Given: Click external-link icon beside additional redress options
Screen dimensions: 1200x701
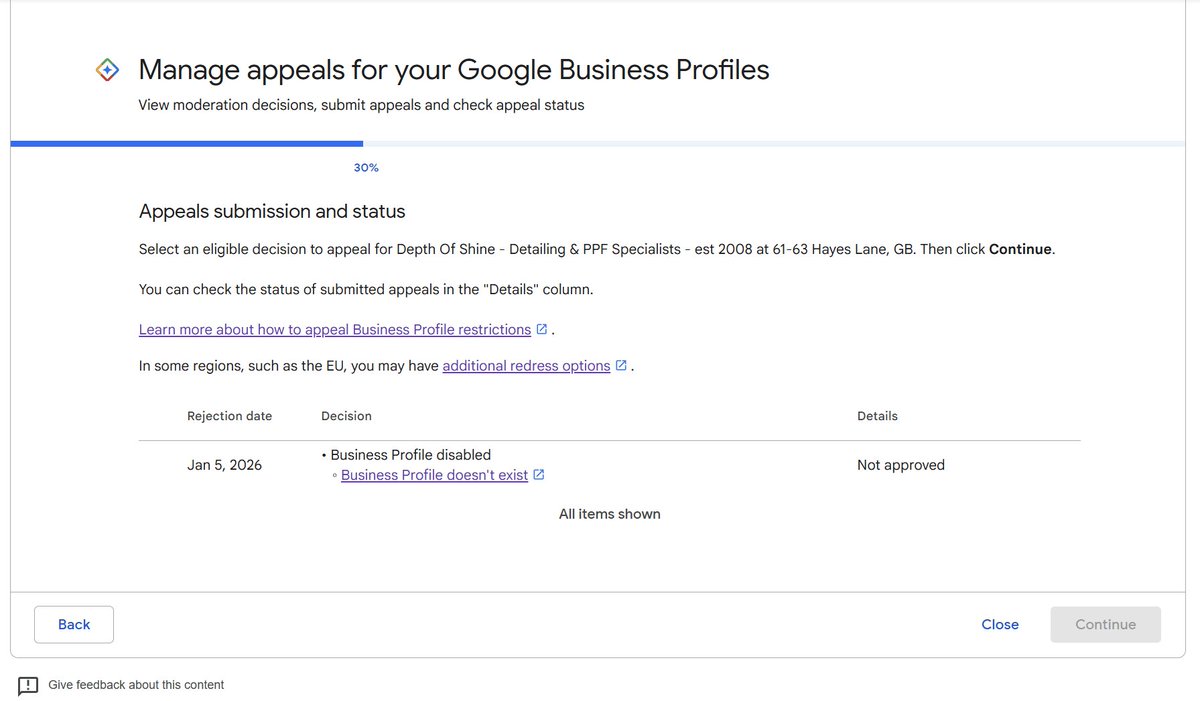Looking at the screenshot, I should coord(621,366).
